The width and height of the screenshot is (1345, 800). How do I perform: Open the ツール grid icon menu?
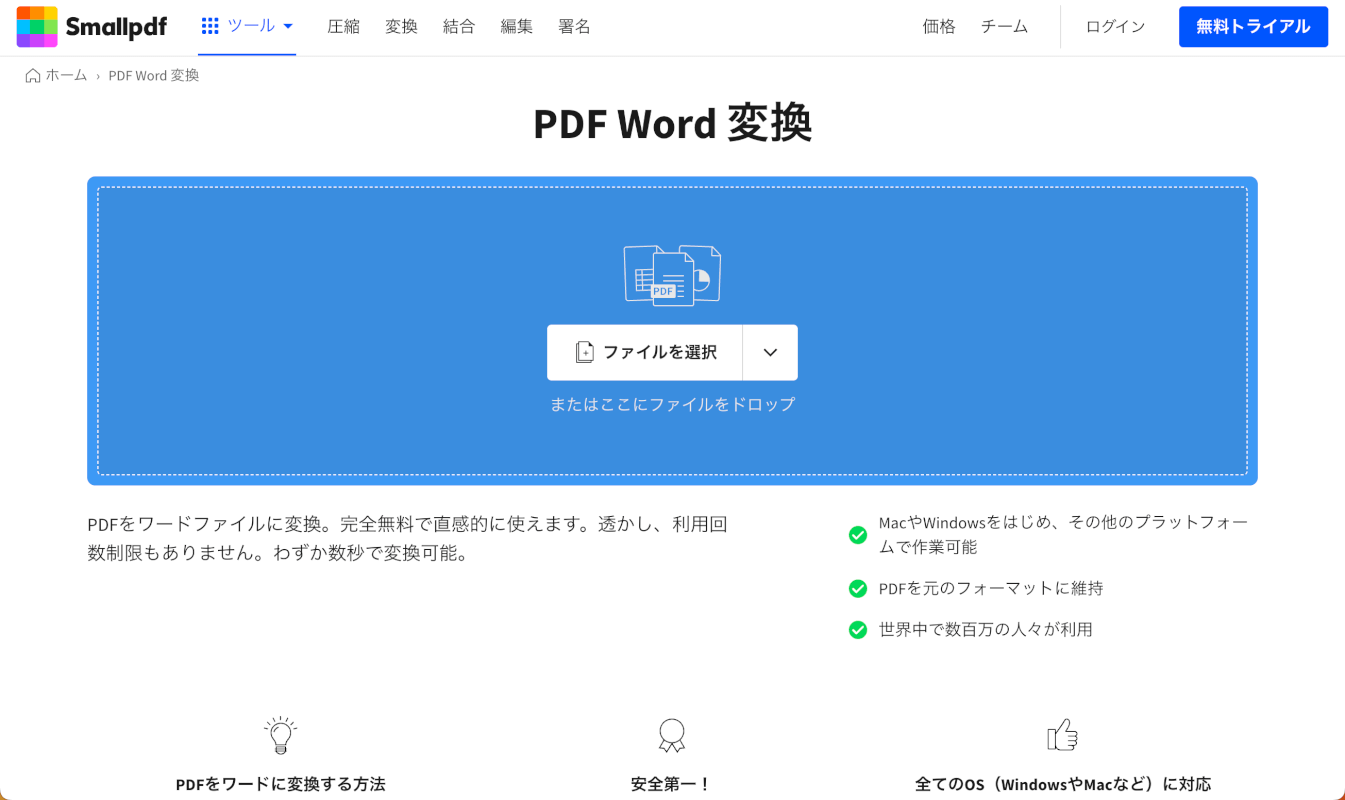210,26
